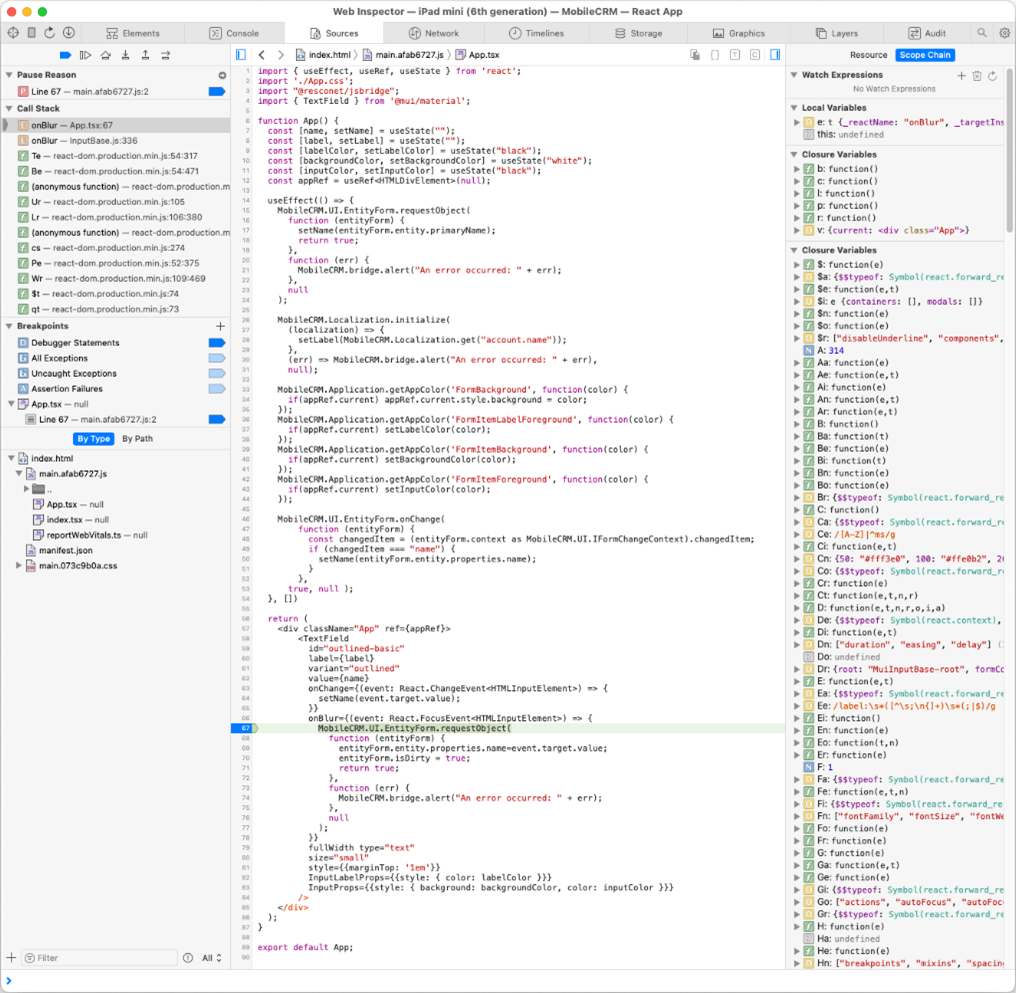Start element selection with the crosshair icon
This screenshot has height=993, width=1016.
tap(13, 32)
